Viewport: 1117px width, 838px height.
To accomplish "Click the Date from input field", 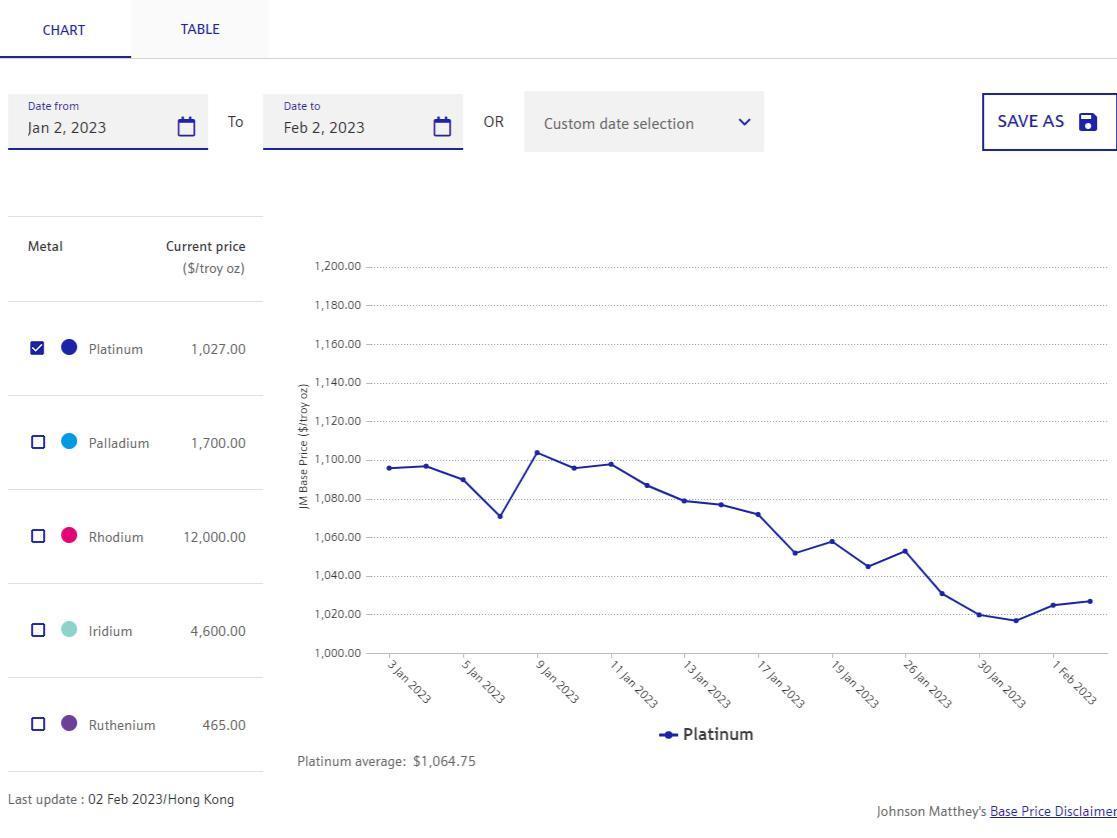I will [95, 127].
